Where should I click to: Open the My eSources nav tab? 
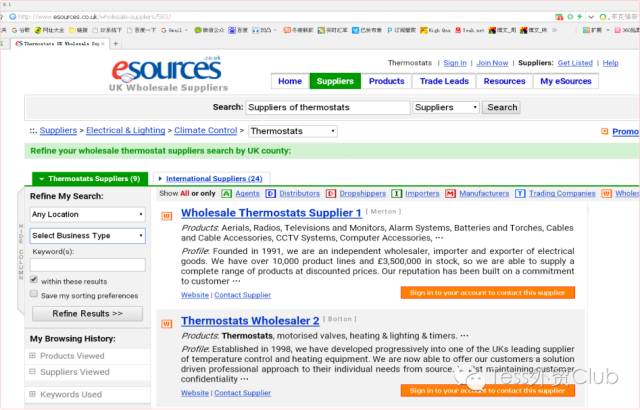click(x=566, y=81)
